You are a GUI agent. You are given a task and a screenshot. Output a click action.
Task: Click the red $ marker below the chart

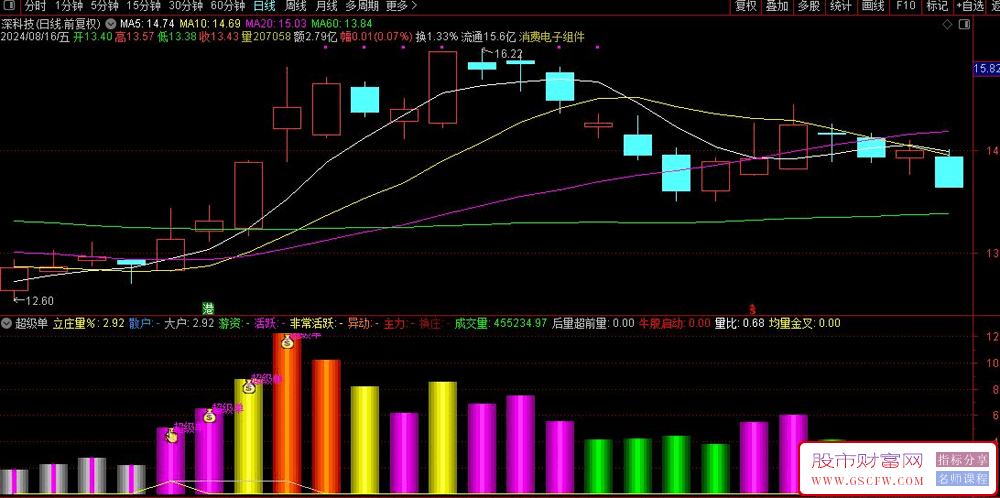(x=753, y=309)
